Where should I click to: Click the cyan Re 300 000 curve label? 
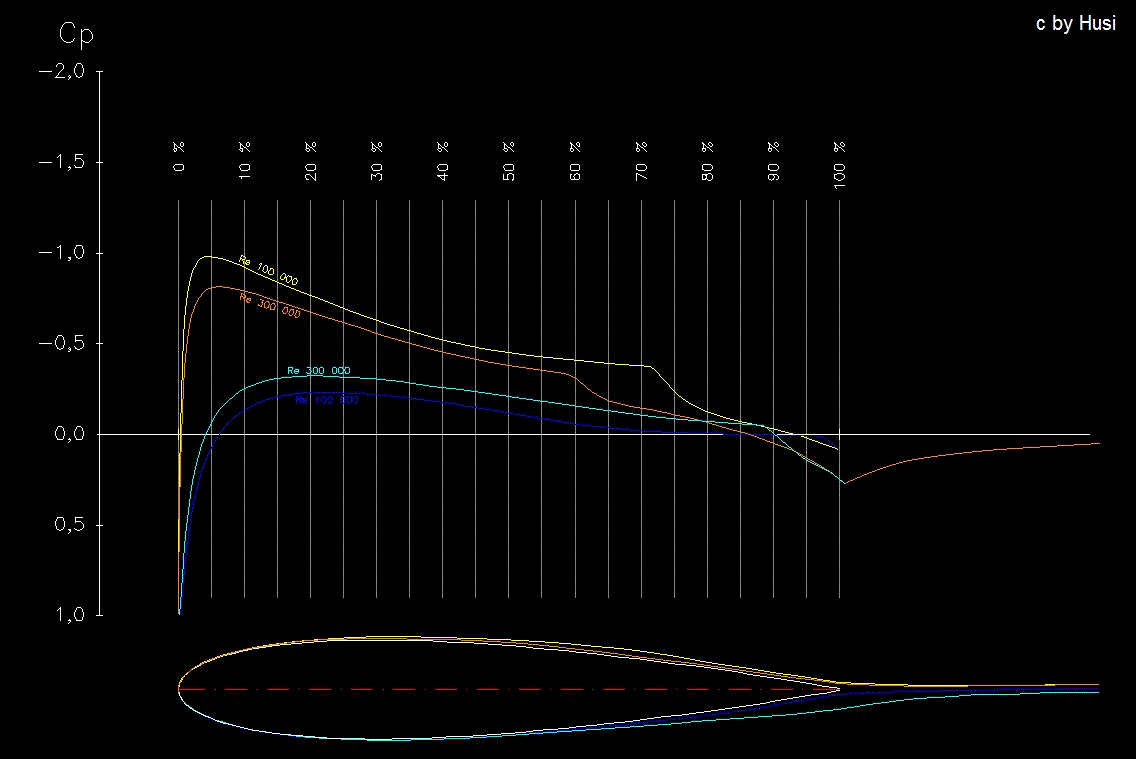click(318, 371)
